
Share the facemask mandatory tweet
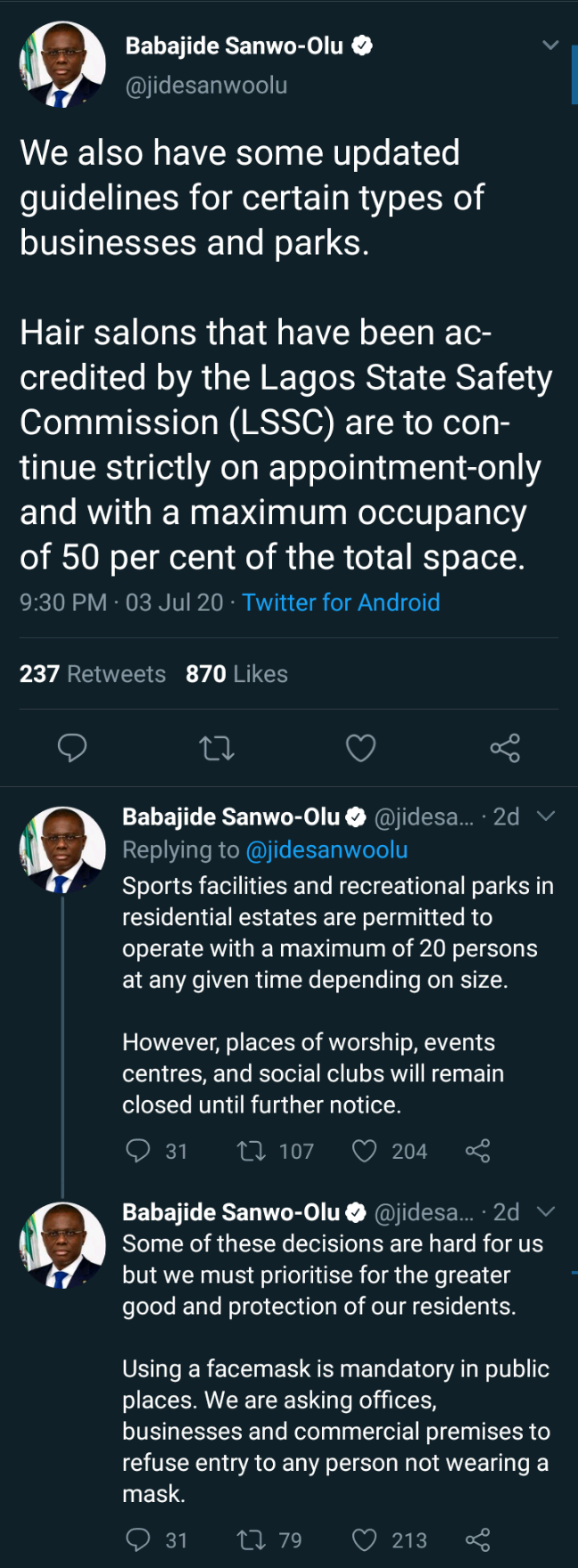click(478, 1539)
